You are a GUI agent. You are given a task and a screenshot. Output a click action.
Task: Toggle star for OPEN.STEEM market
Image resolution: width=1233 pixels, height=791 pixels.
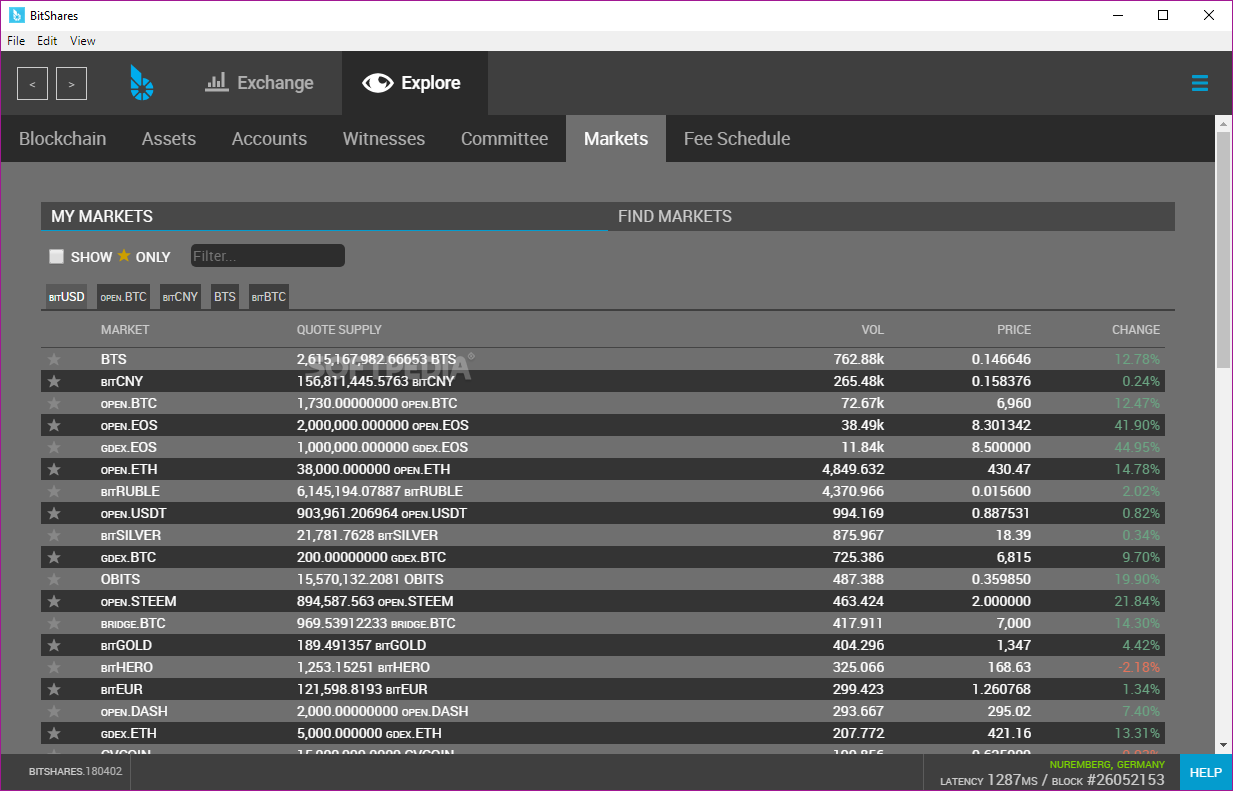[x=54, y=601]
